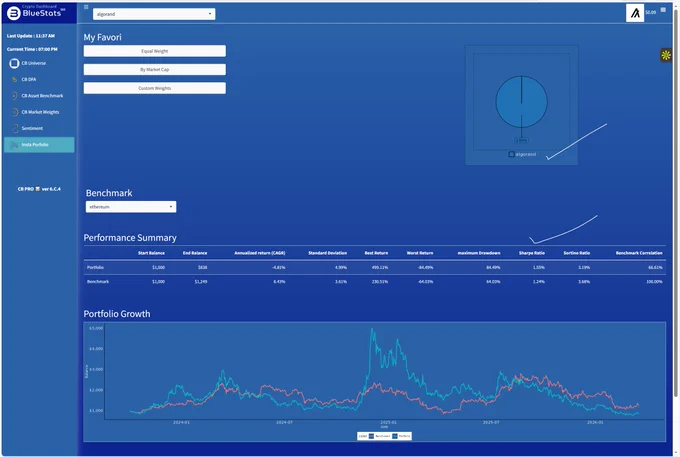Click the yellow sun theme icon
Image resolution: width=680 pixels, height=457 pixels.
(x=666, y=55)
